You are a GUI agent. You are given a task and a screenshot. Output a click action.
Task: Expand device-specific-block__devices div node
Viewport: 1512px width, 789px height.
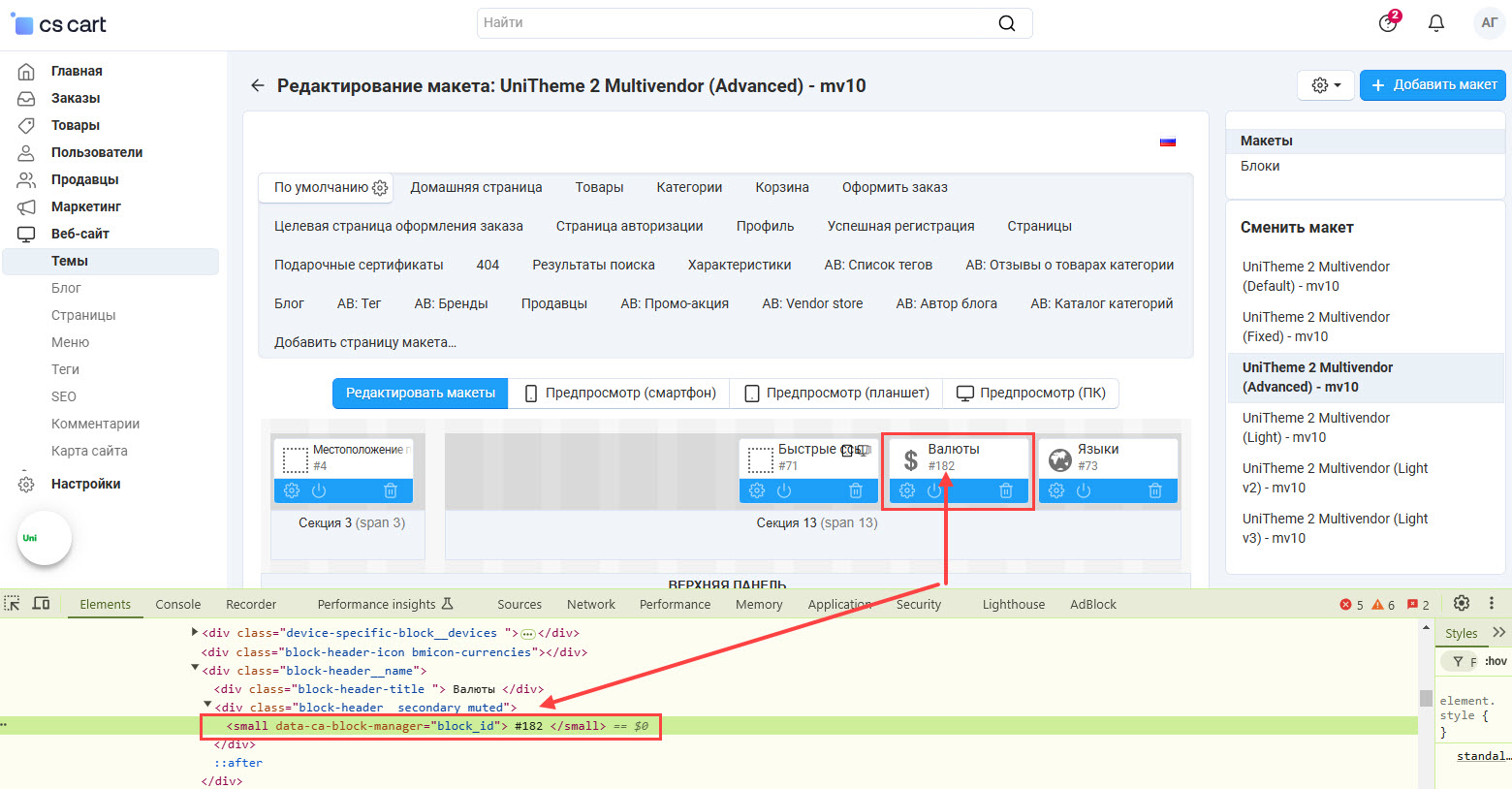tap(195, 632)
